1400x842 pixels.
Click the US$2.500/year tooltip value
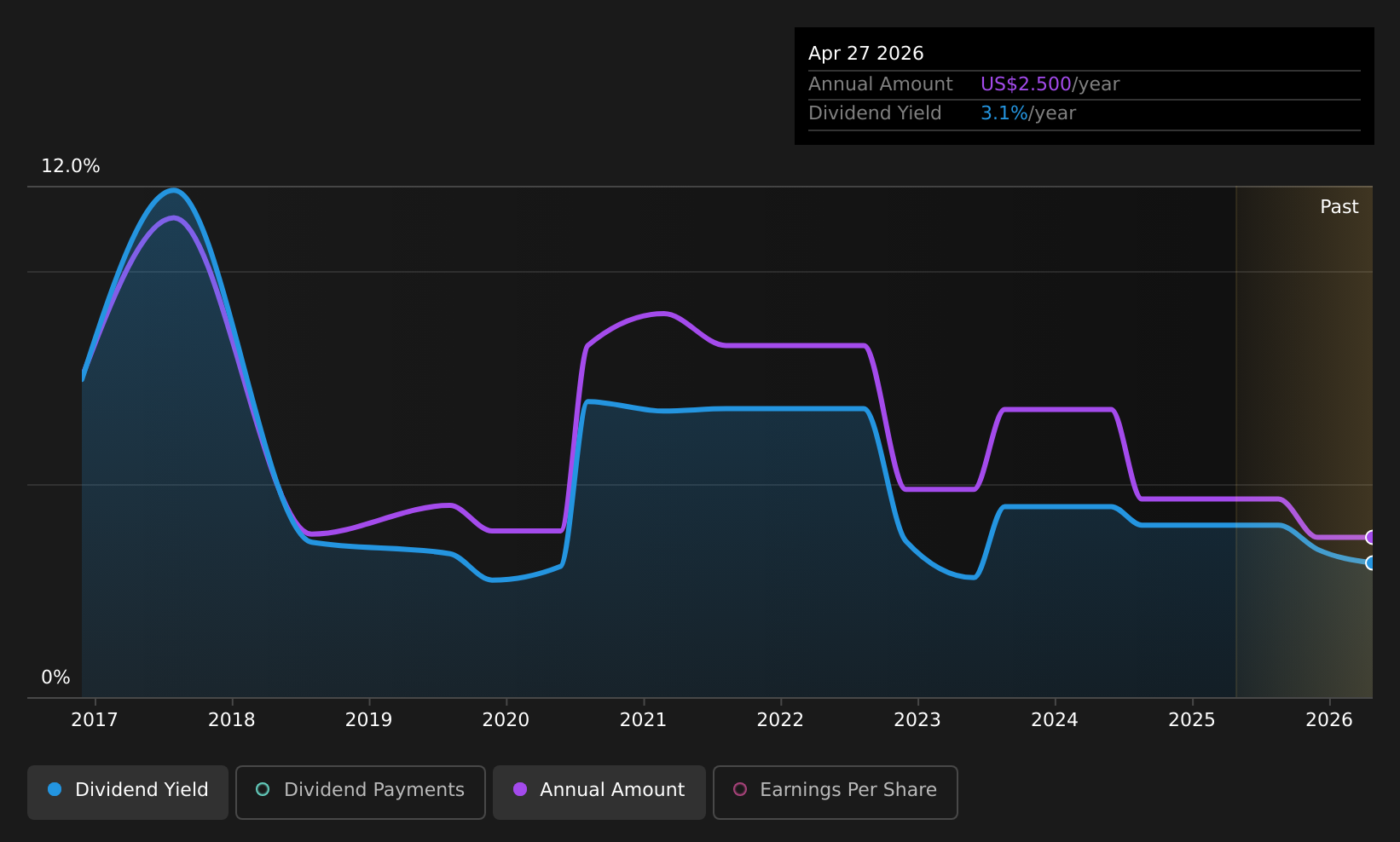1050,84
